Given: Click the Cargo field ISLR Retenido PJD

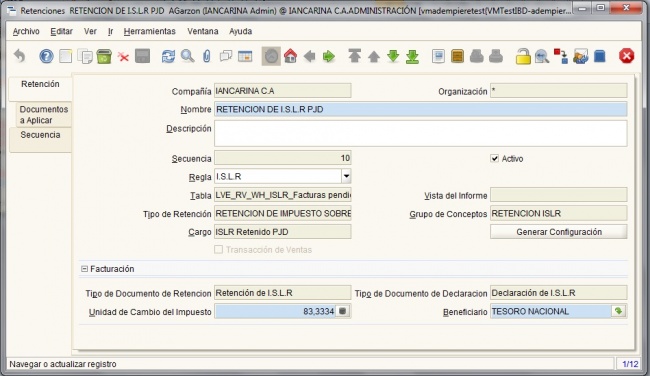Looking at the screenshot, I should 283,232.
